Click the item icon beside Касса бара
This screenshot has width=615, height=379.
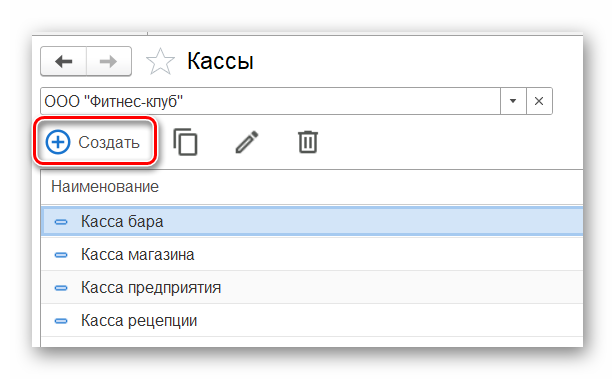click(x=61, y=222)
